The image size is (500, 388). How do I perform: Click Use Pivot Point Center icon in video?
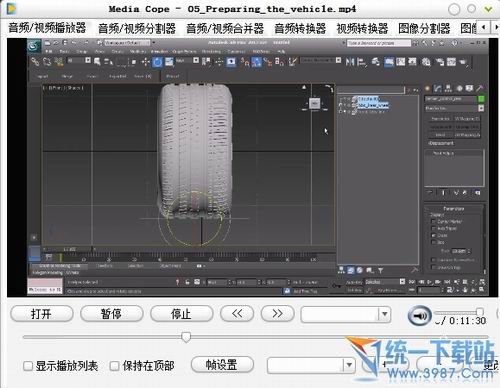tap(206, 62)
